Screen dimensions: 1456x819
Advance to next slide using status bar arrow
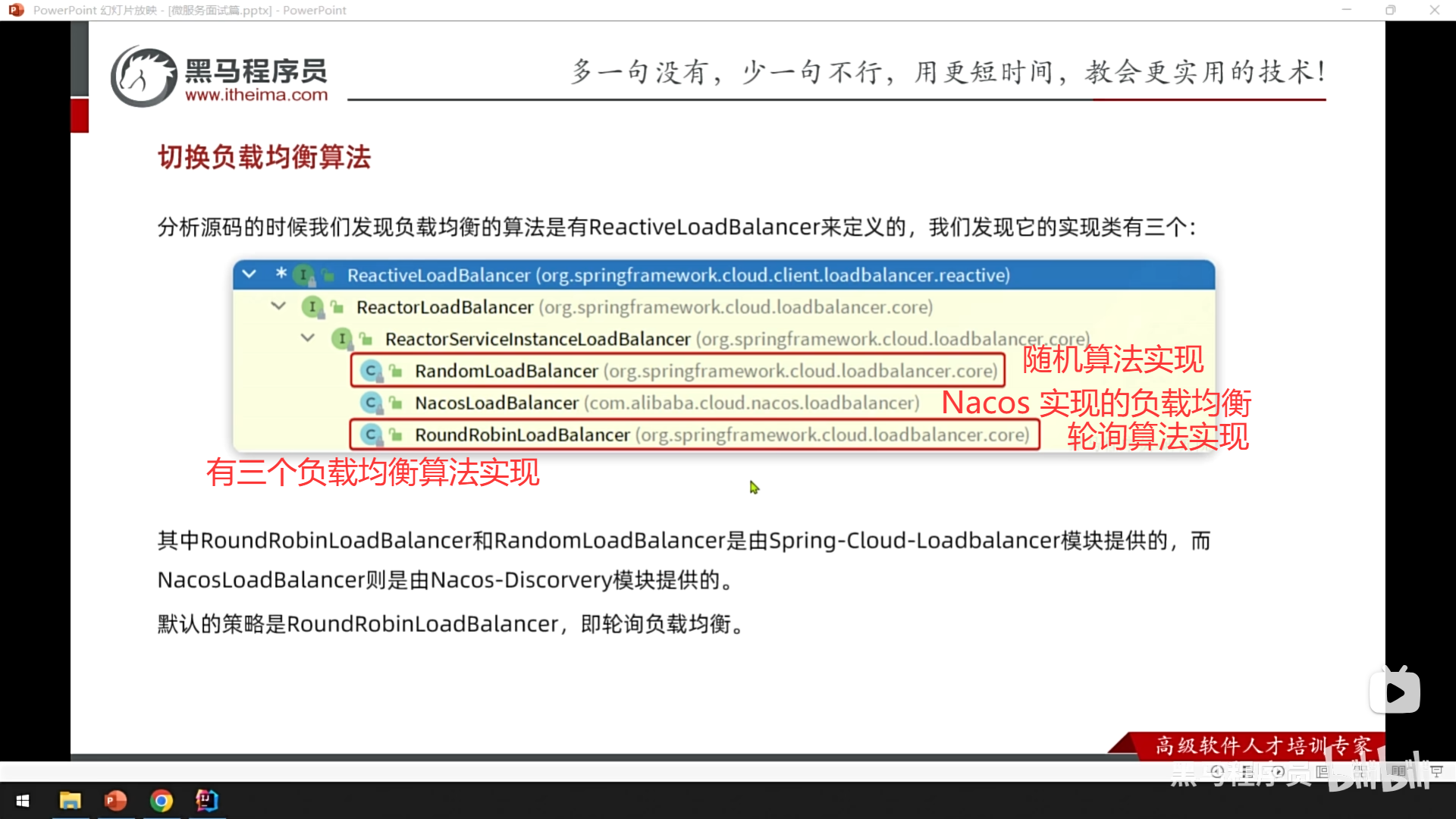[x=1279, y=771]
